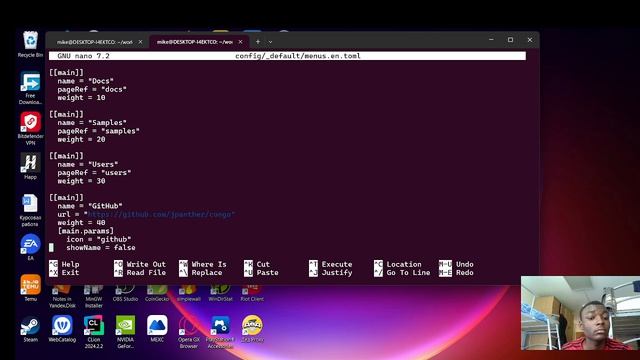
Task: Minimize the terminal window
Action: tap(491, 40)
